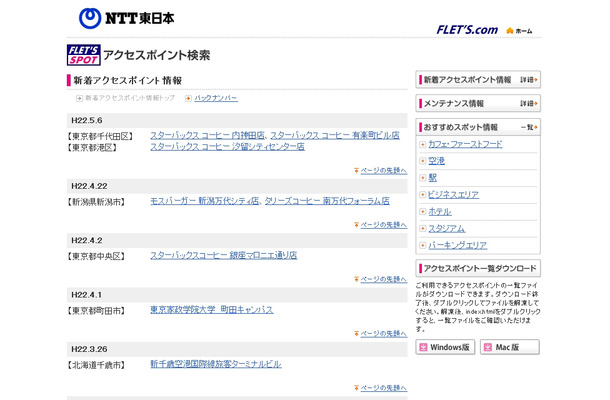This screenshot has height=400, width=610.
Task: Open スターバックスコーヒー 銀座マロニエ通り店 link
Action: click(x=224, y=256)
